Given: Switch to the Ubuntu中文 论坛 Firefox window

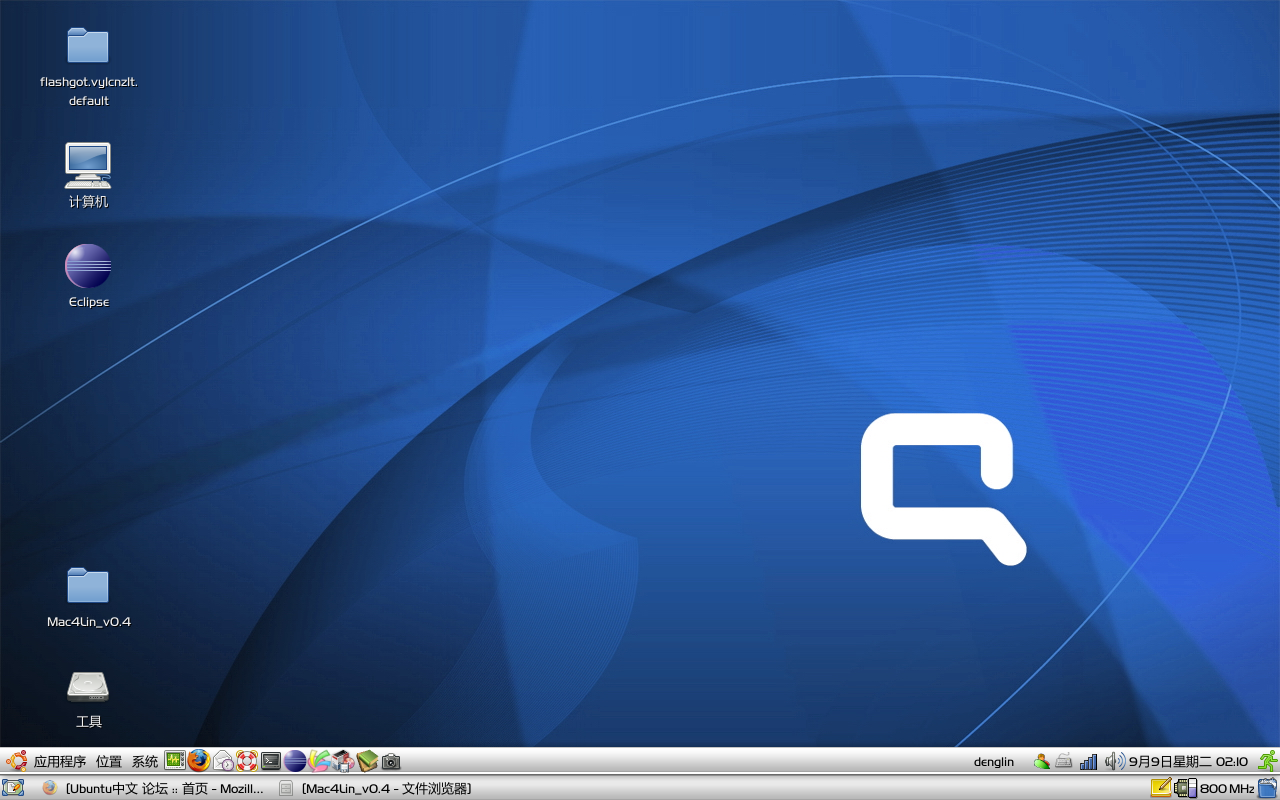Looking at the screenshot, I should (154, 788).
